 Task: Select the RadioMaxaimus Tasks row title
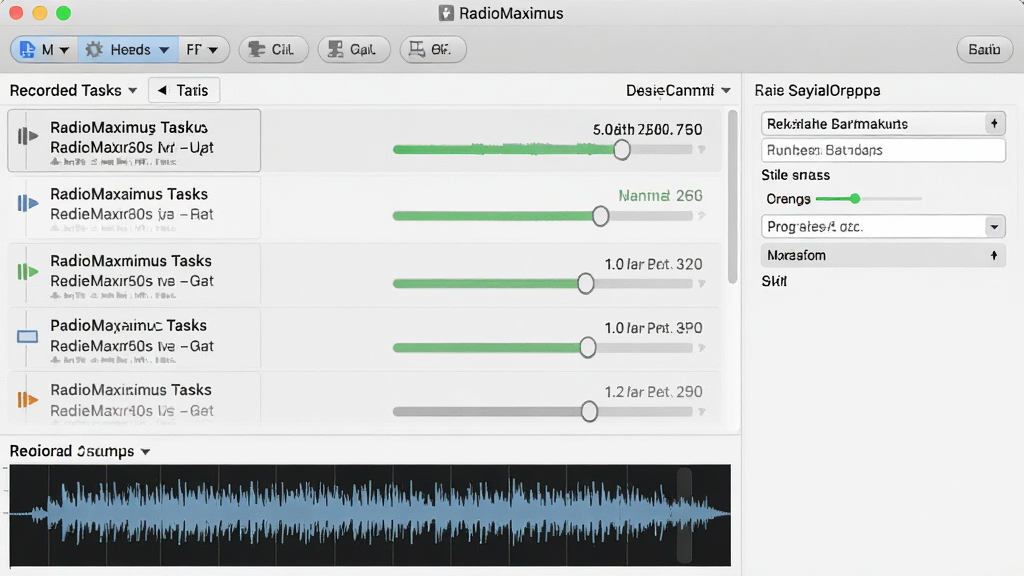(129, 194)
